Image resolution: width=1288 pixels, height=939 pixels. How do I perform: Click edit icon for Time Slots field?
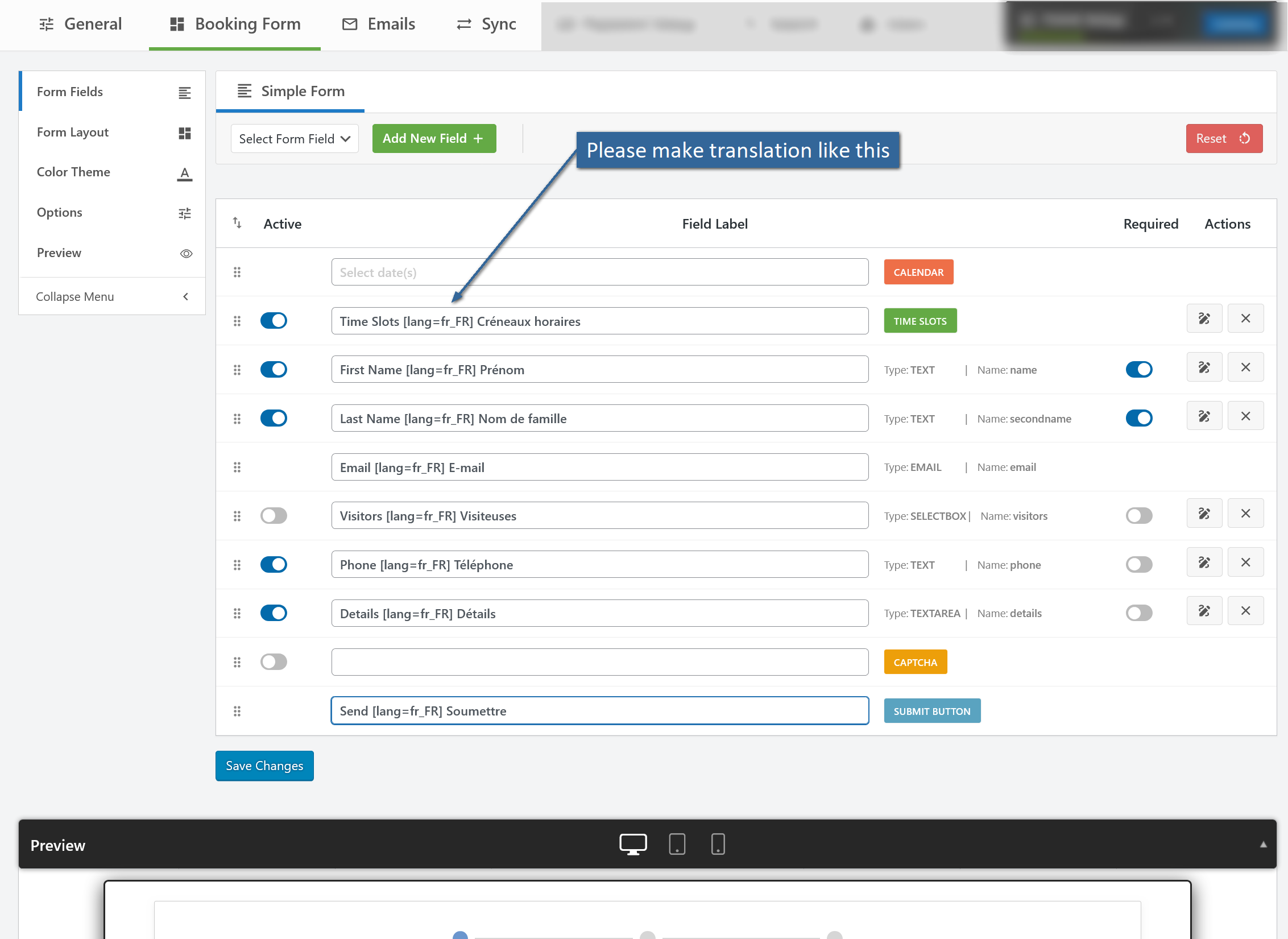[x=1204, y=318]
